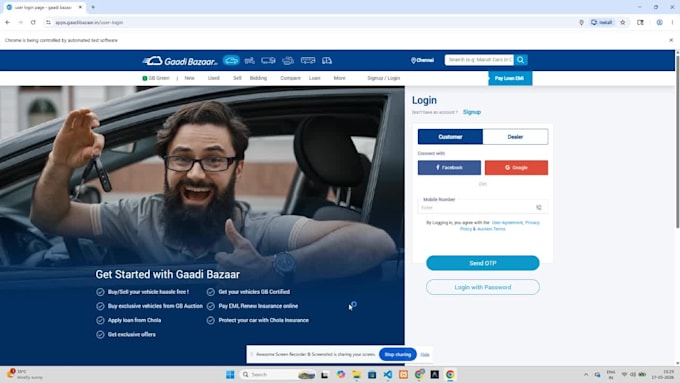Open the Chrome three-dot menu
Image resolution: width=680 pixels, height=383 pixels.
673,22
